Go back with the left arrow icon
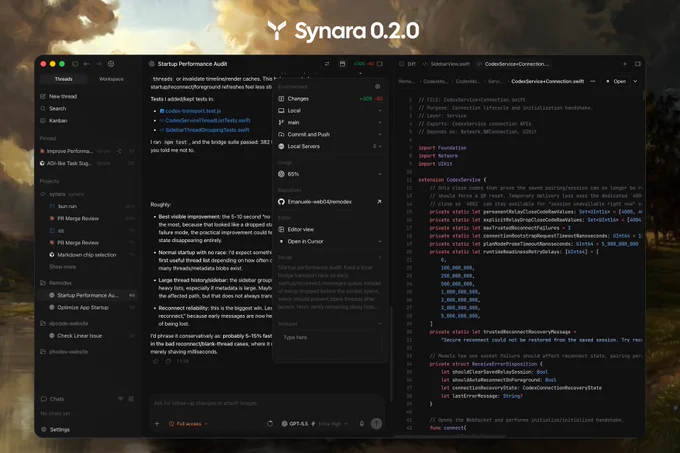 point(87,64)
